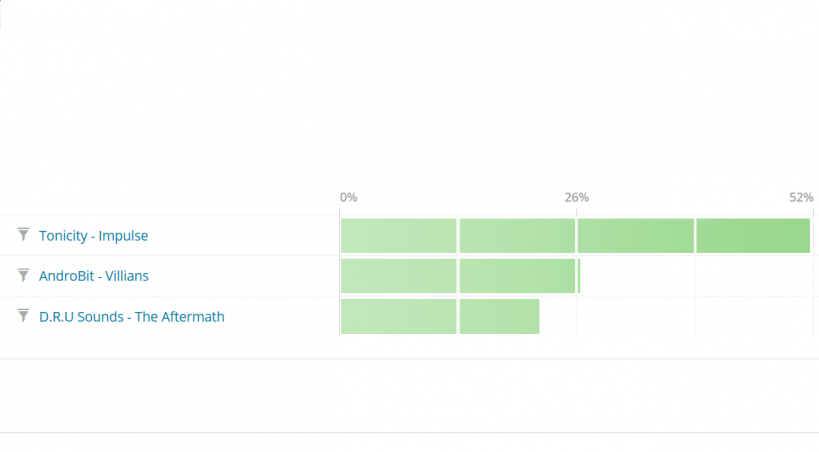Viewport: 819px width, 452px height.
Task: Click the first segment of AndroBit bar
Action: point(398,276)
